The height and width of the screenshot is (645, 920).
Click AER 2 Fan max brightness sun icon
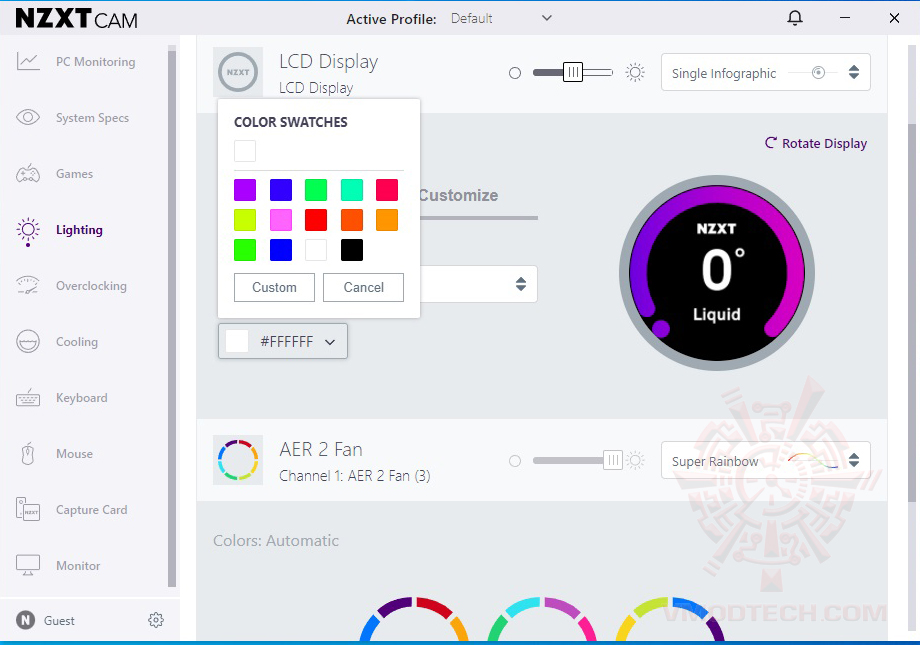[635, 461]
